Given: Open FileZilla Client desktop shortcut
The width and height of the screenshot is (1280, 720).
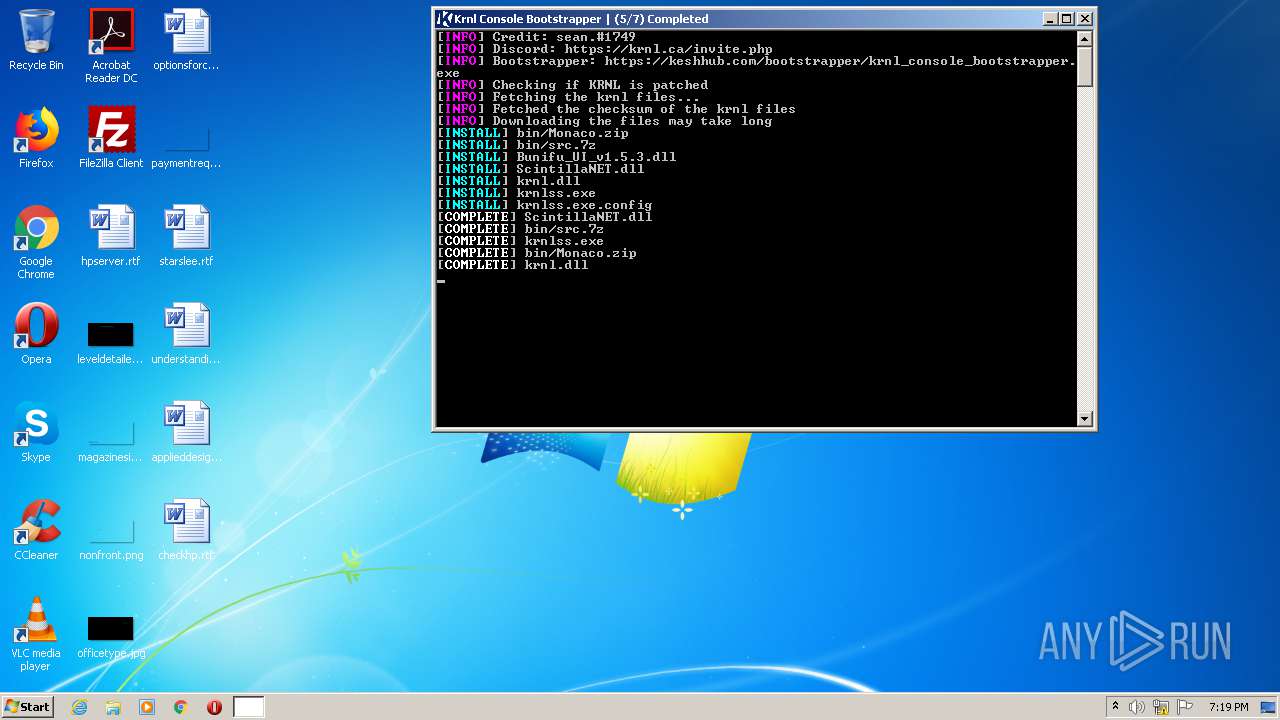Looking at the screenshot, I should point(111,138).
